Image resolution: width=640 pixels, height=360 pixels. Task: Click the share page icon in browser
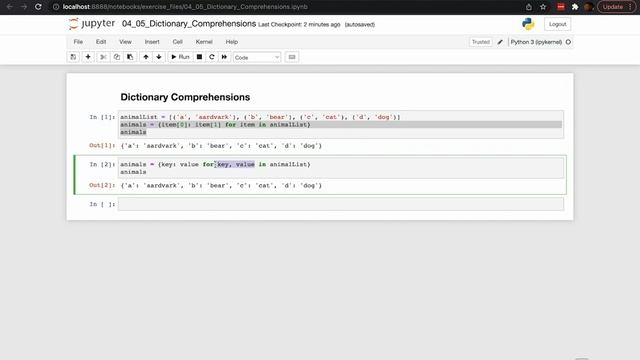529,7
